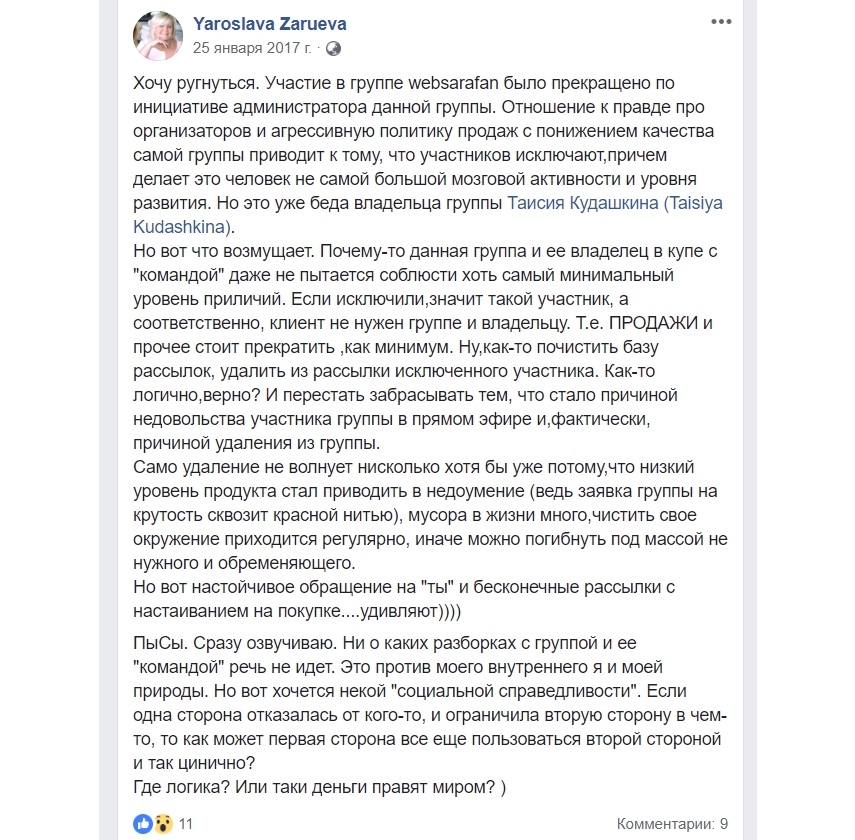Click the blue Like reaction icon
This screenshot has height=840, width=855.
(142, 823)
